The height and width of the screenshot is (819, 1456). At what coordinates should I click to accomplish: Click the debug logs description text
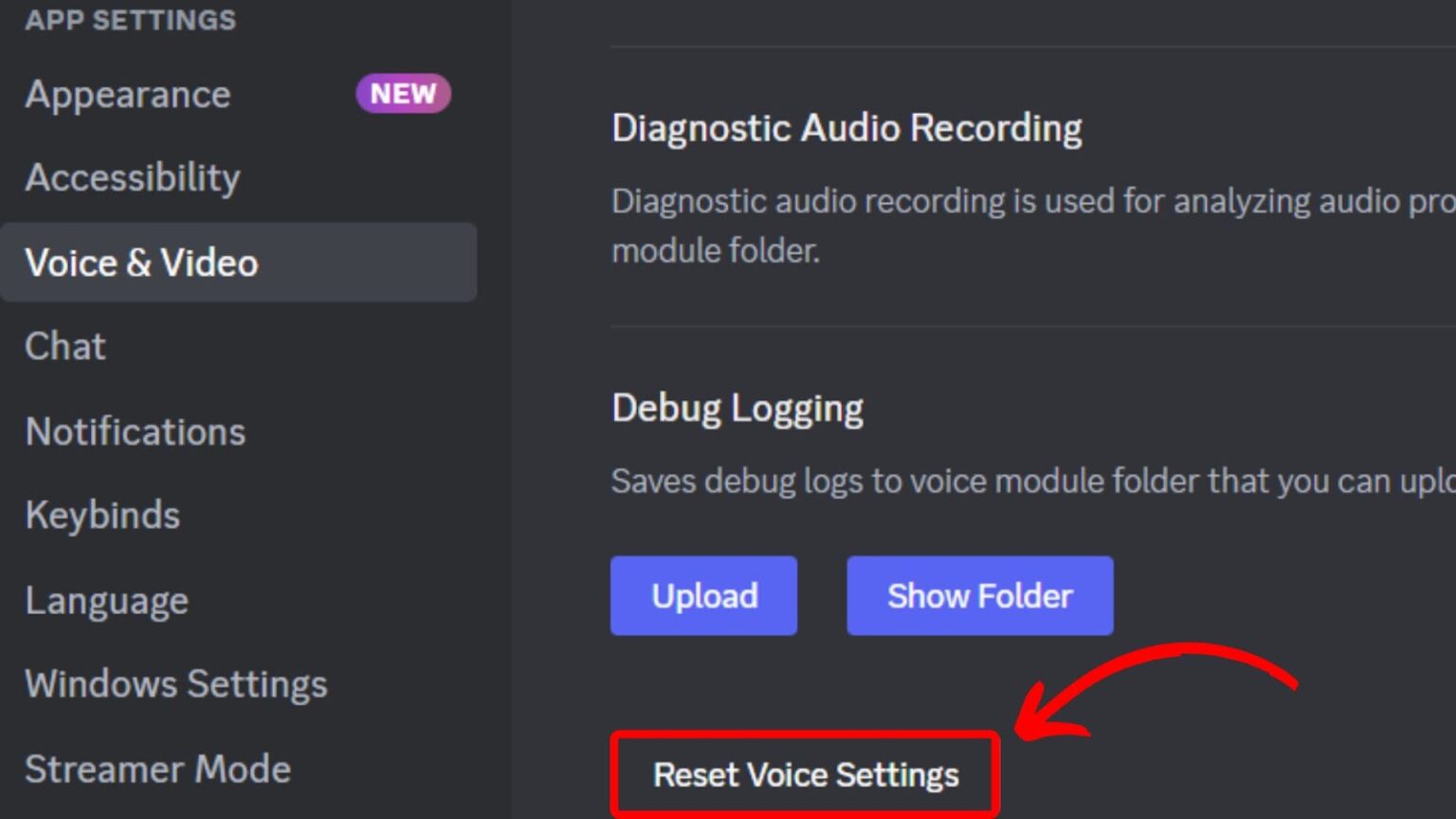948,481
